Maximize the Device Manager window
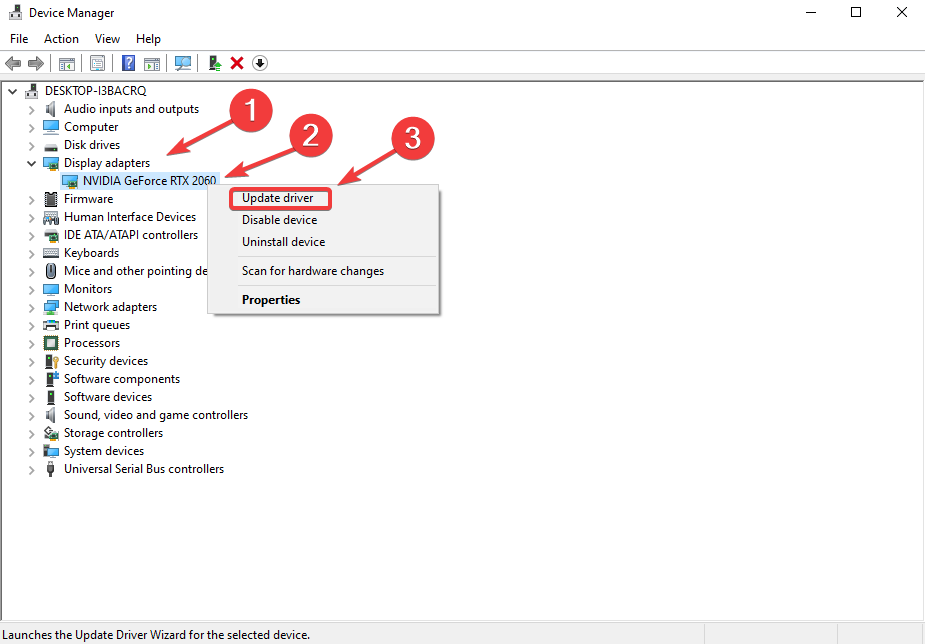This screenshot has width=925, height=644. [856, 12]
